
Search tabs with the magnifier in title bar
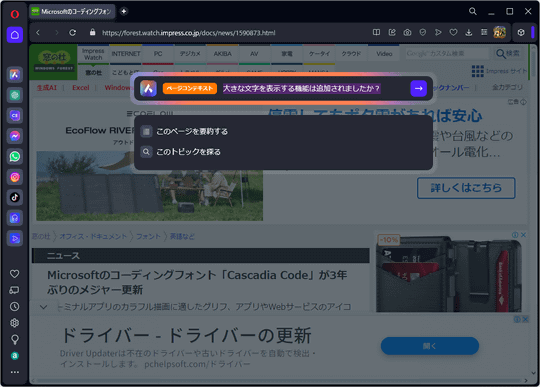point(473,11)
